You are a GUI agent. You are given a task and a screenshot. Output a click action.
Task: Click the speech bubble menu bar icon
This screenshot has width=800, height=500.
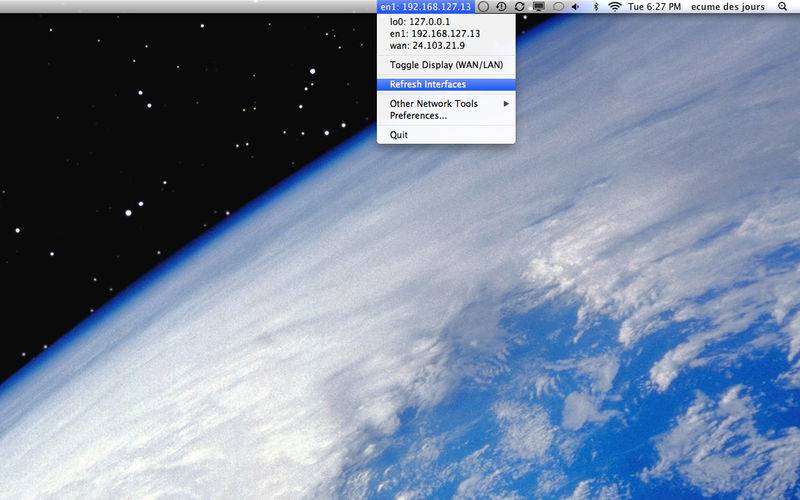coord(558,7)
